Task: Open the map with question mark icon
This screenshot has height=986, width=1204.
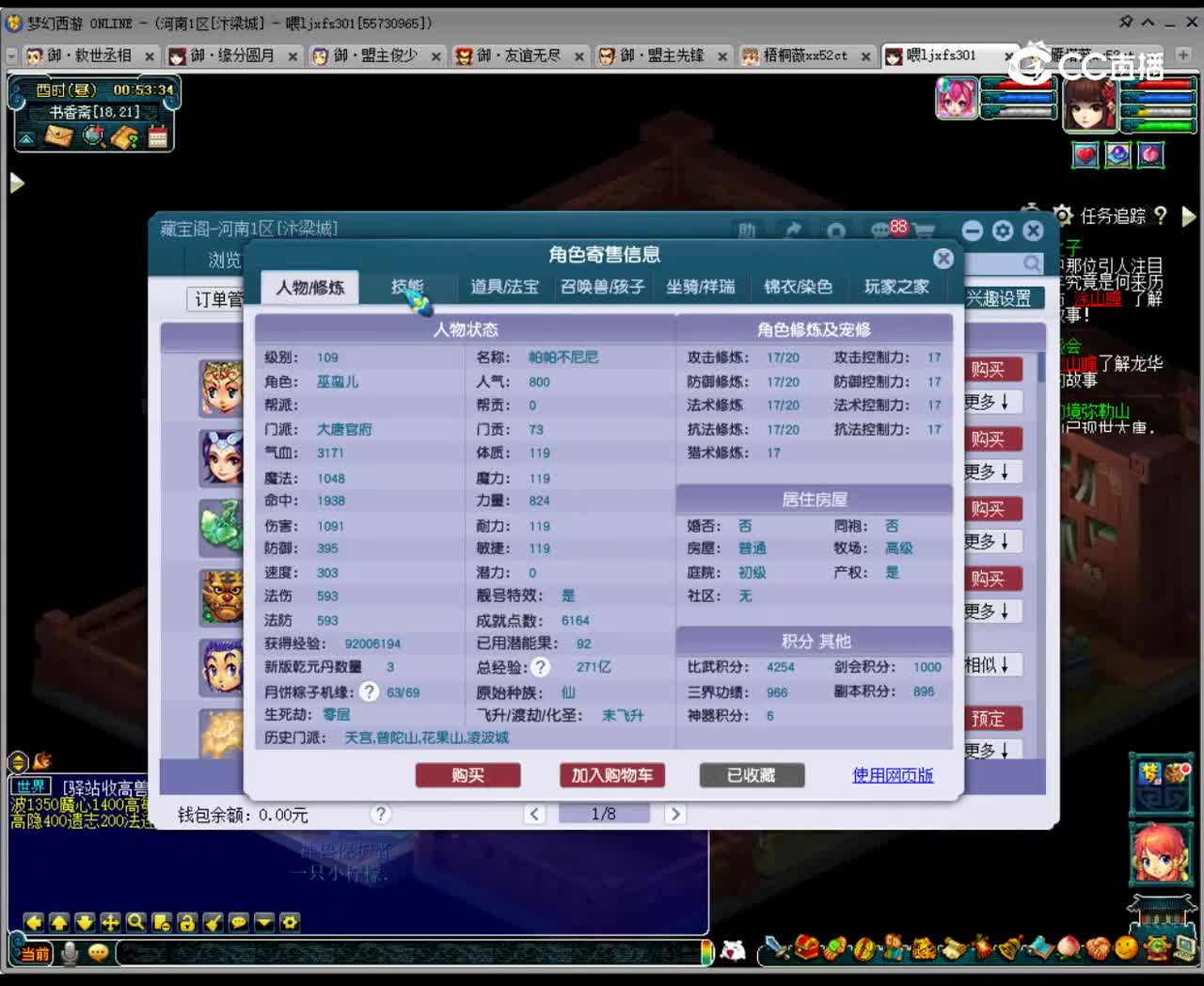Action: pyautogui.click(x=125, y=136)
